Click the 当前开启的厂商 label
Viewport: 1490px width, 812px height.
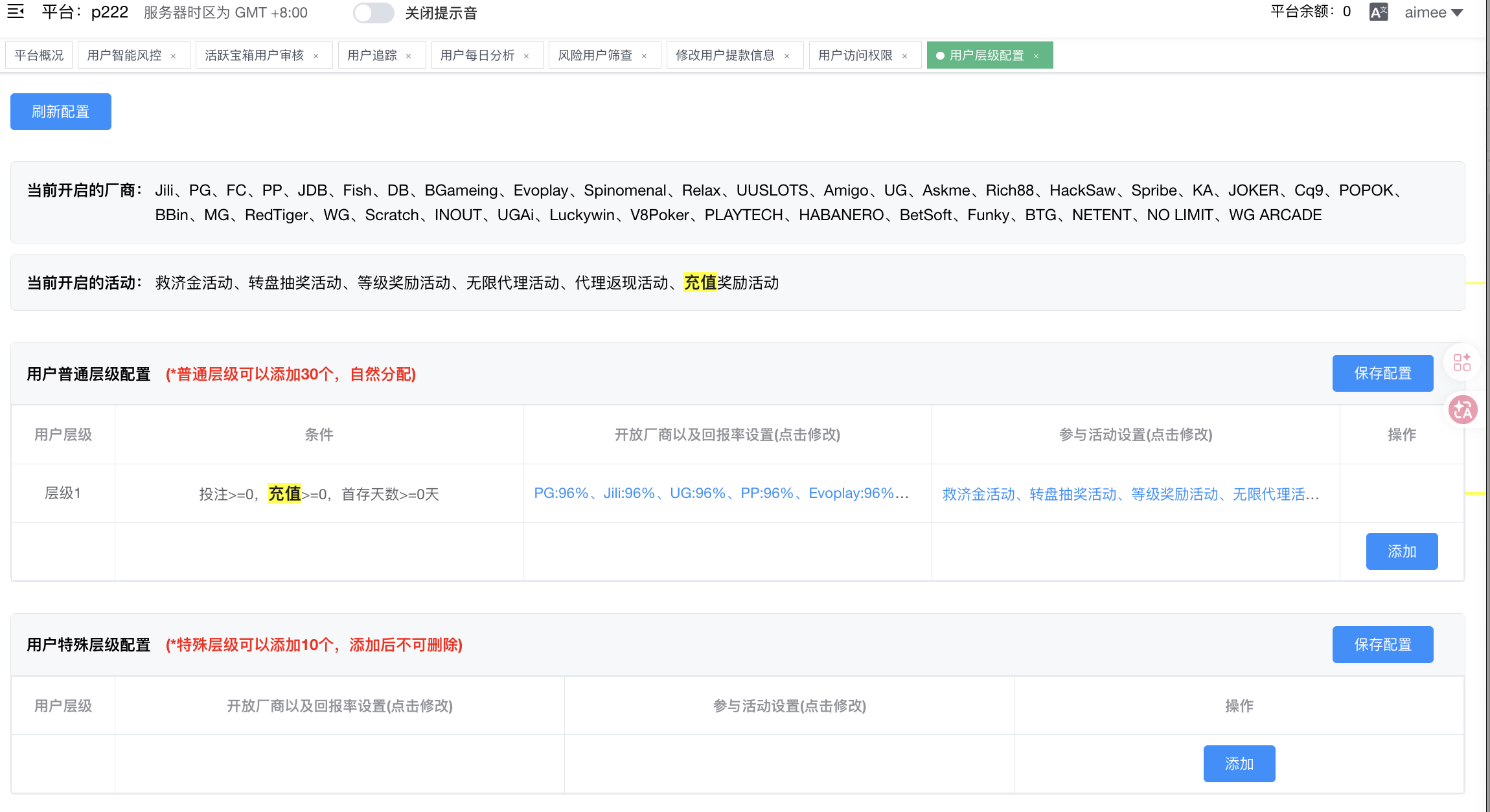85,190
